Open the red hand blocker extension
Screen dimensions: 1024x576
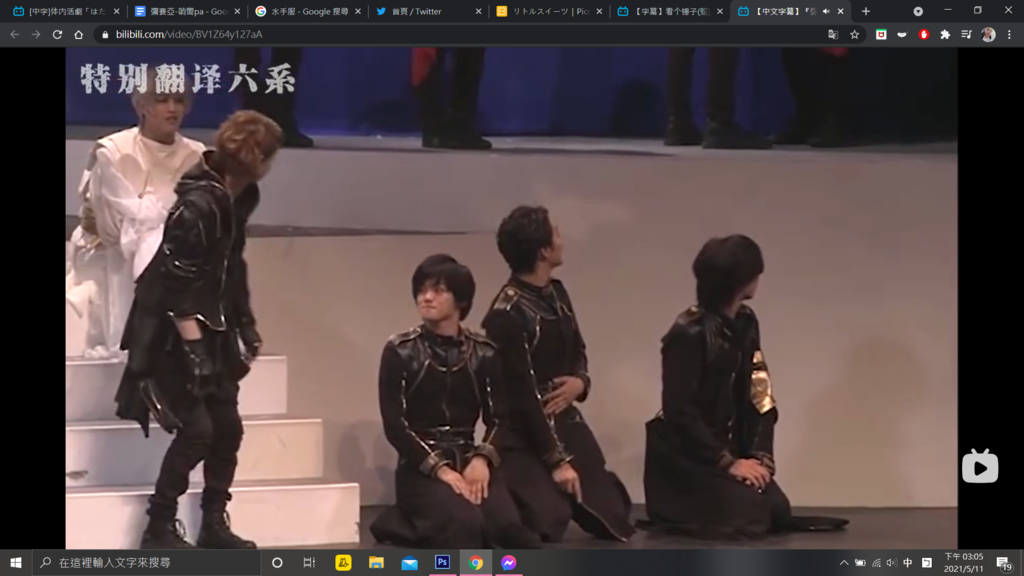tap(923, 35)
